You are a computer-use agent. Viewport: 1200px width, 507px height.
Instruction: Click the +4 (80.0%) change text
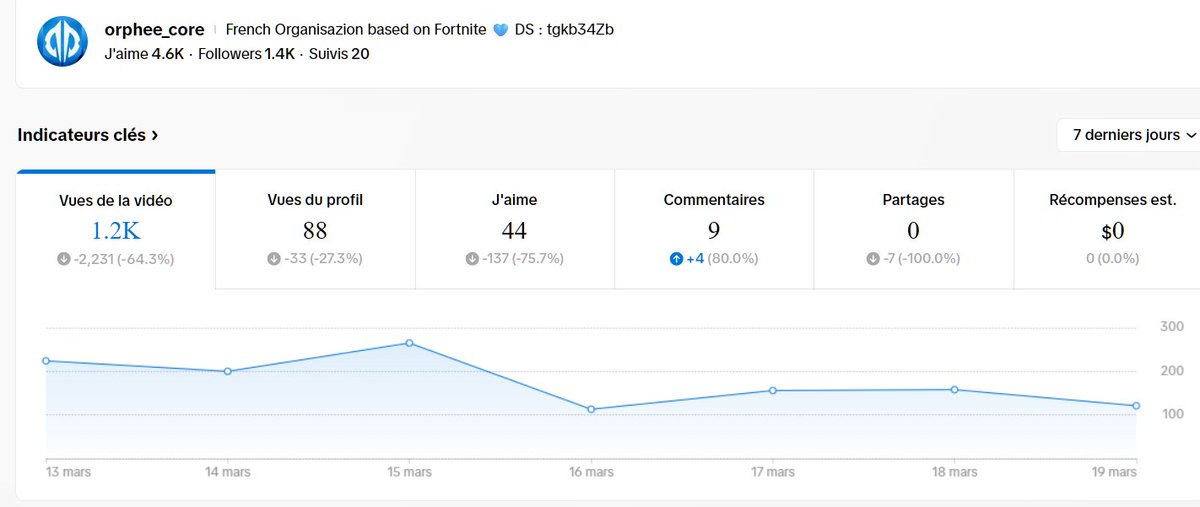coord(722,259)
